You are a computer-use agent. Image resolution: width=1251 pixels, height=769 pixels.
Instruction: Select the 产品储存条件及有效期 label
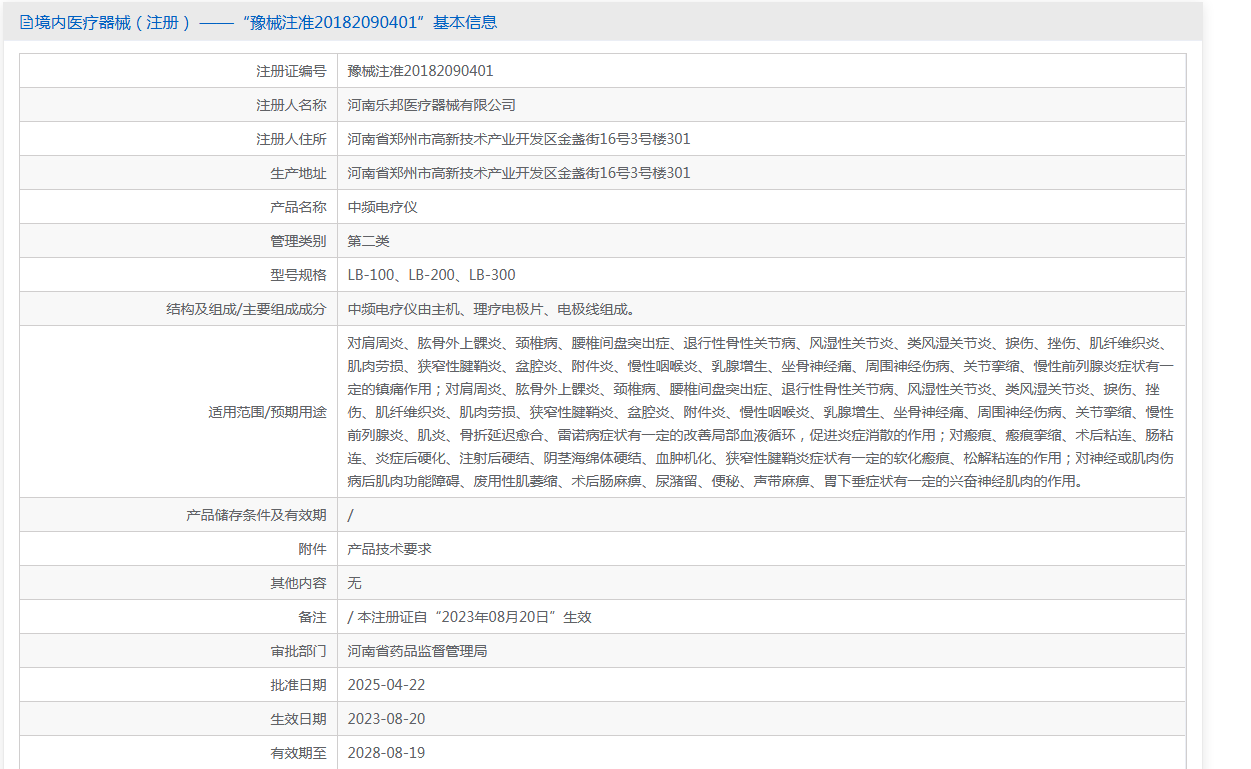coord(256,515)
